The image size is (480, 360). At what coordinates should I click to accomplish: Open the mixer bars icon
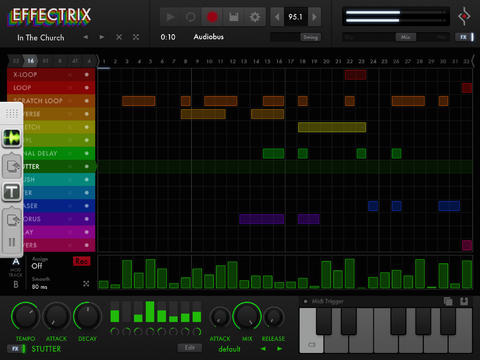tap(234, 17)
